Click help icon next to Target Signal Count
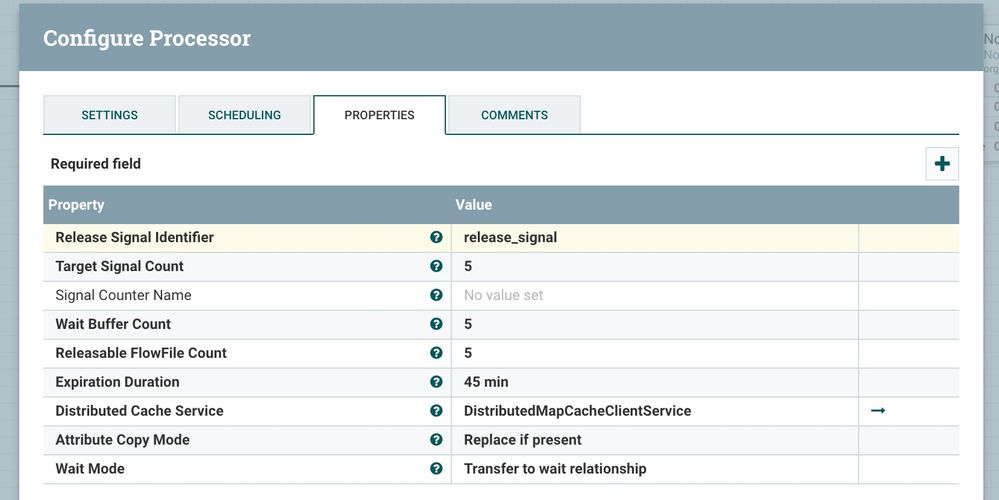 coord(436,267)
